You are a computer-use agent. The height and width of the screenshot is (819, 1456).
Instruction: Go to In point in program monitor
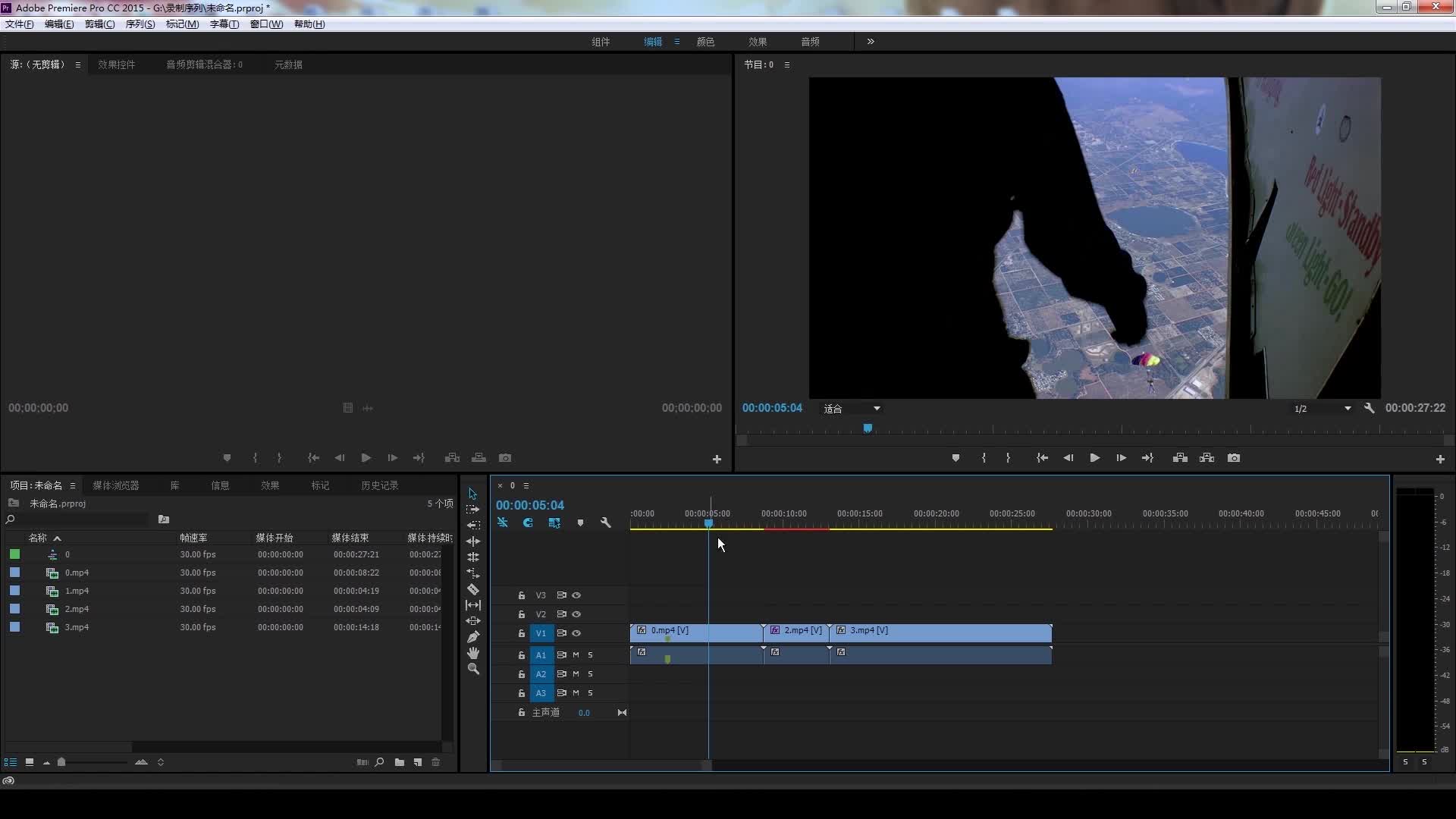point(1042,458)
